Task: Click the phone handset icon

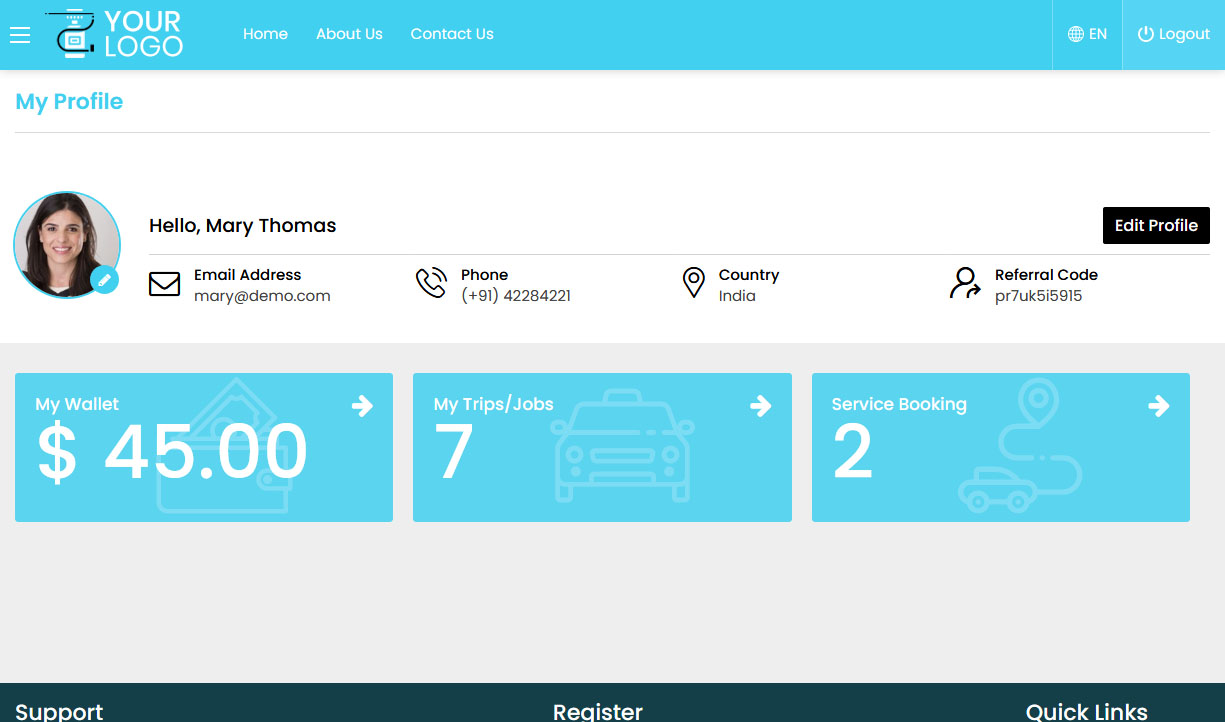Action: coord(431,283)
